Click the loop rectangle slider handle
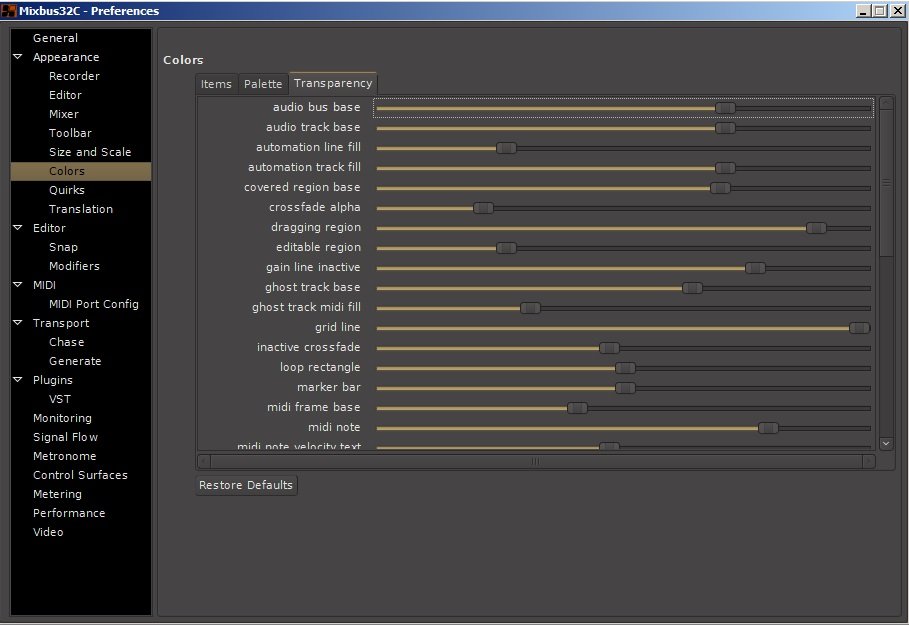Screen dimensions: 909x625 tap(625, 368)
